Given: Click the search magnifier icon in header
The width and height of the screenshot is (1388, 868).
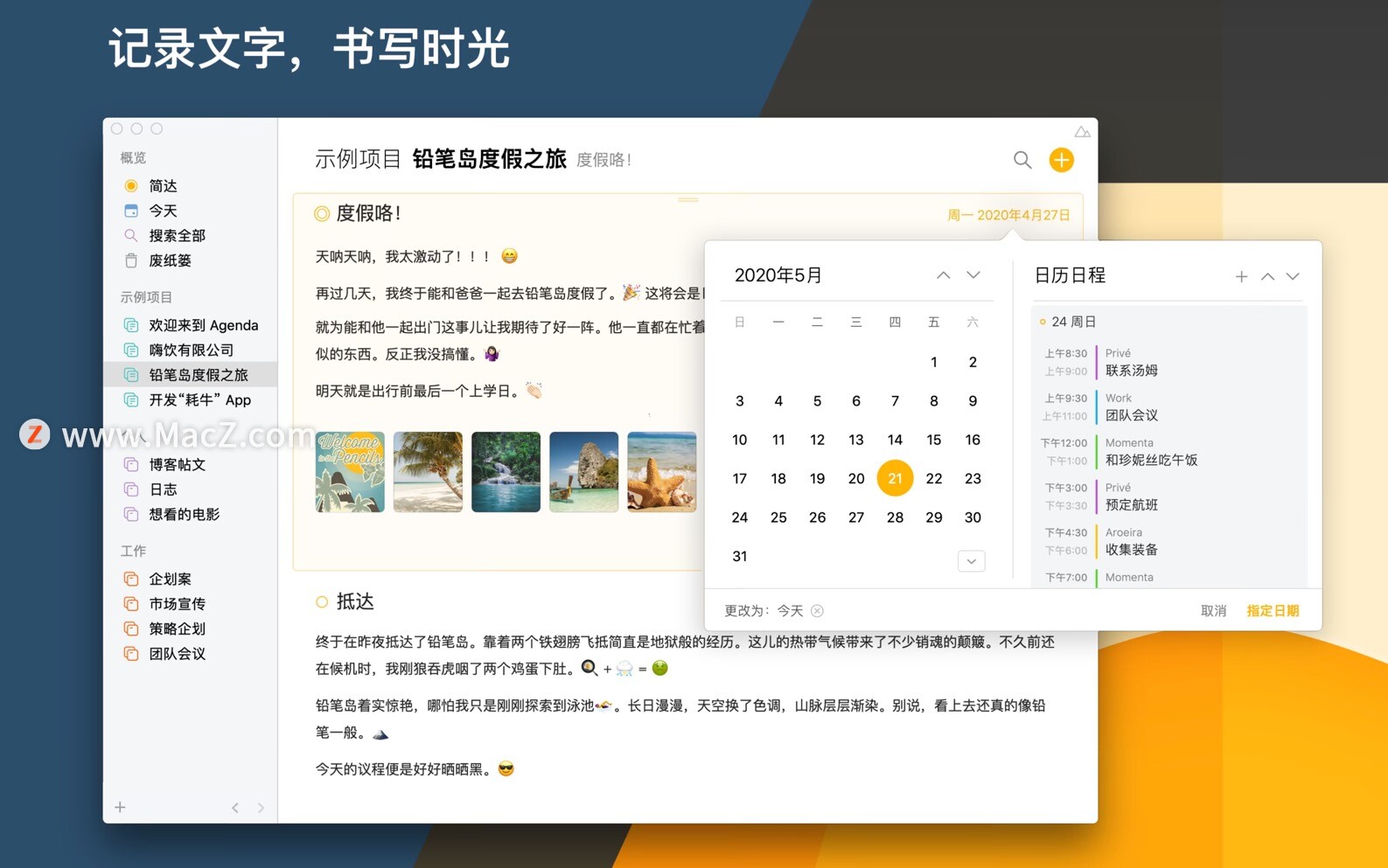Looking at the screenshot, I should 1022,160.
